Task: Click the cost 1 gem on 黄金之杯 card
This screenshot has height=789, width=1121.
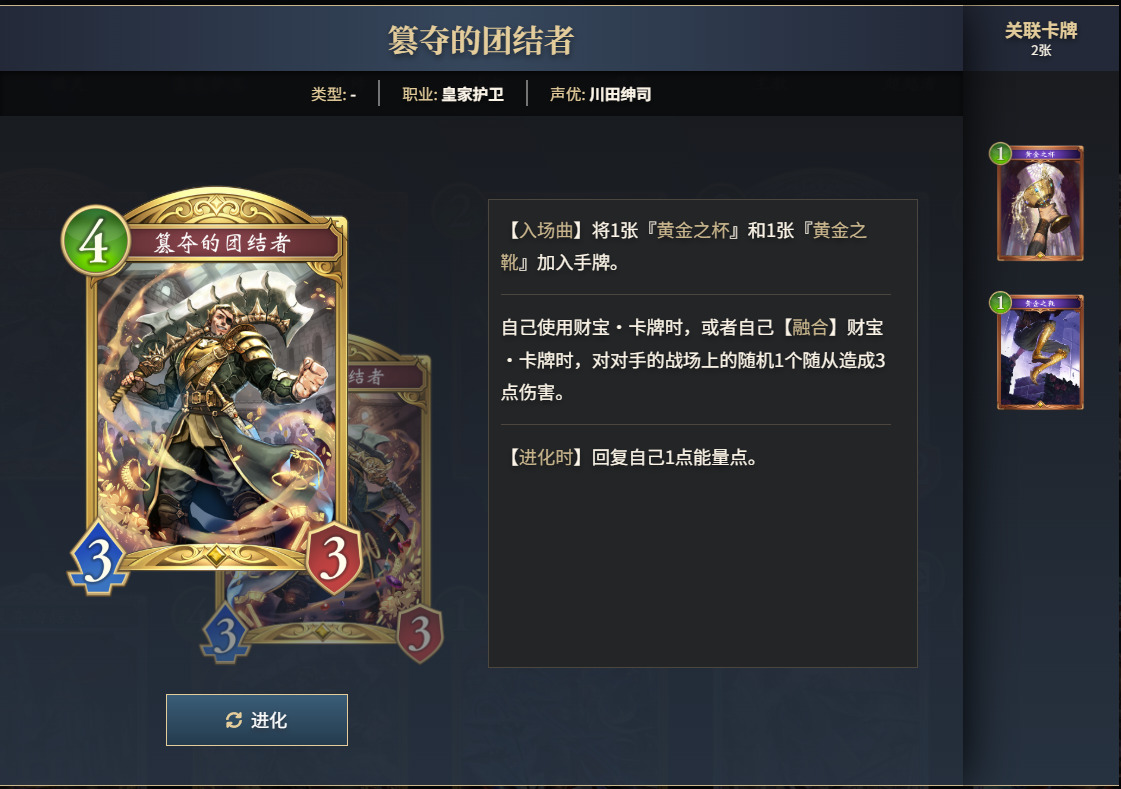Action: 1000,153
